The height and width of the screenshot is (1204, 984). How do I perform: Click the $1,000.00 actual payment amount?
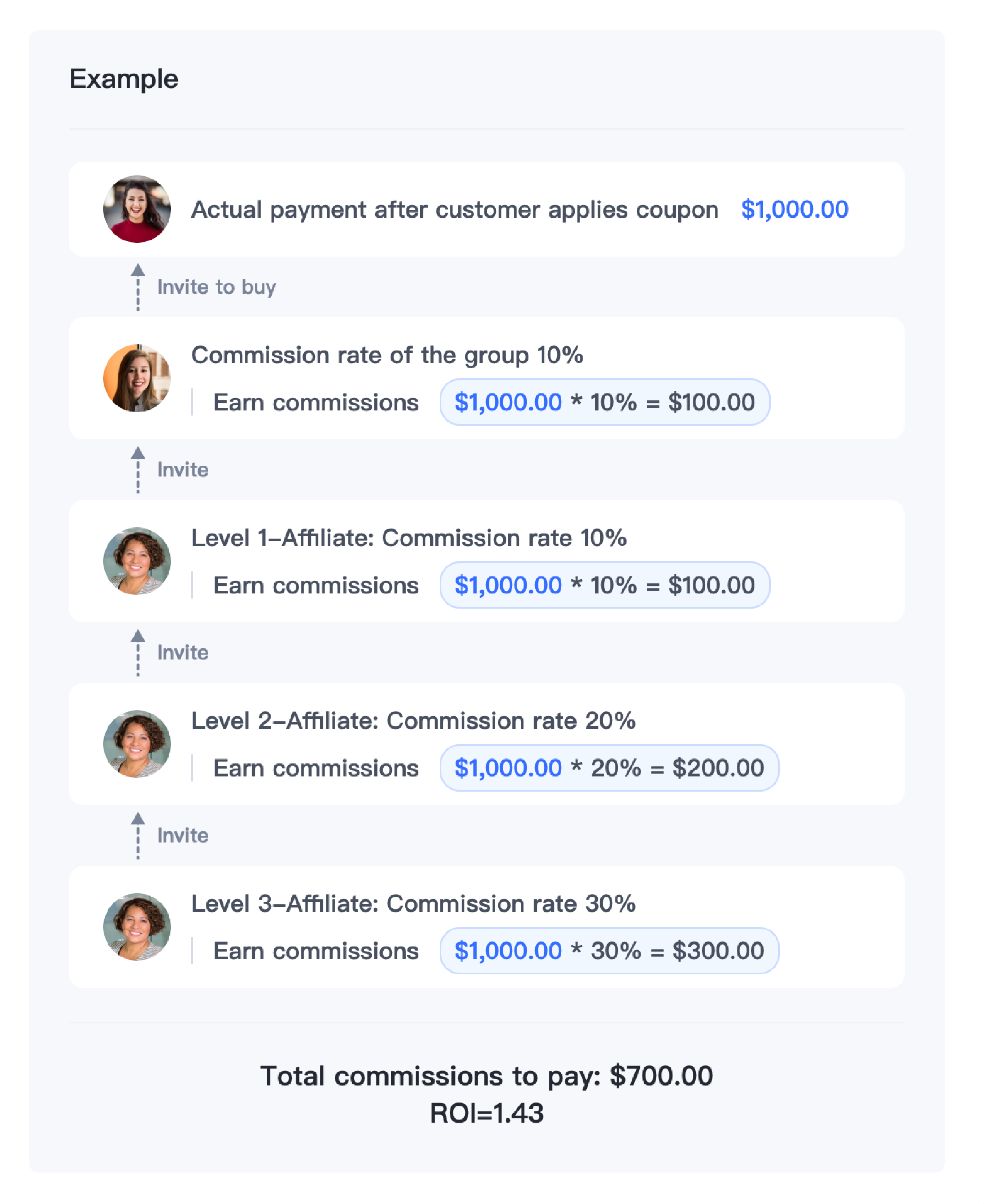tap(795, 209)
